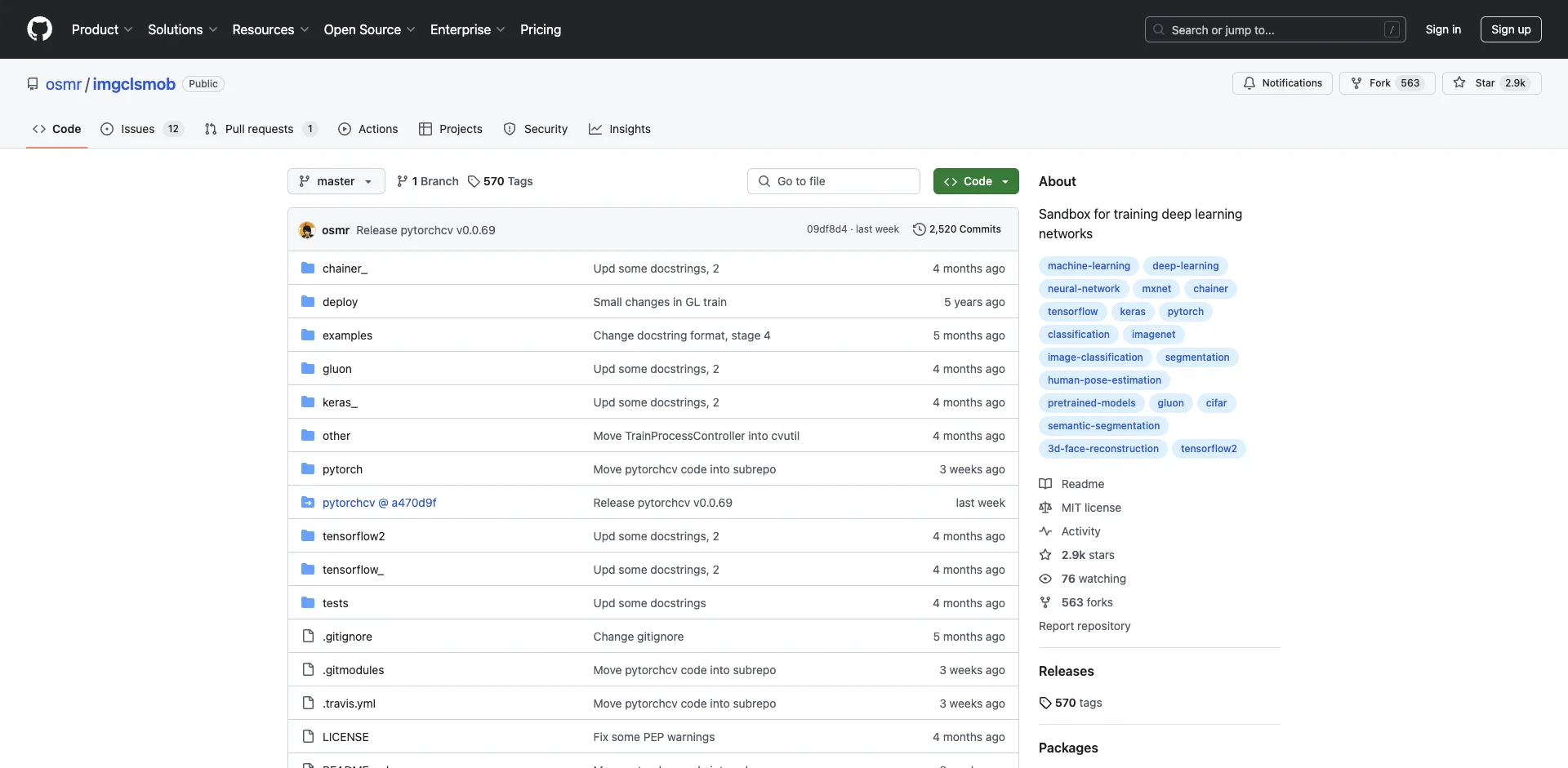Focus the Search or jump to field
The image size is (1568, 768).
1276,29
